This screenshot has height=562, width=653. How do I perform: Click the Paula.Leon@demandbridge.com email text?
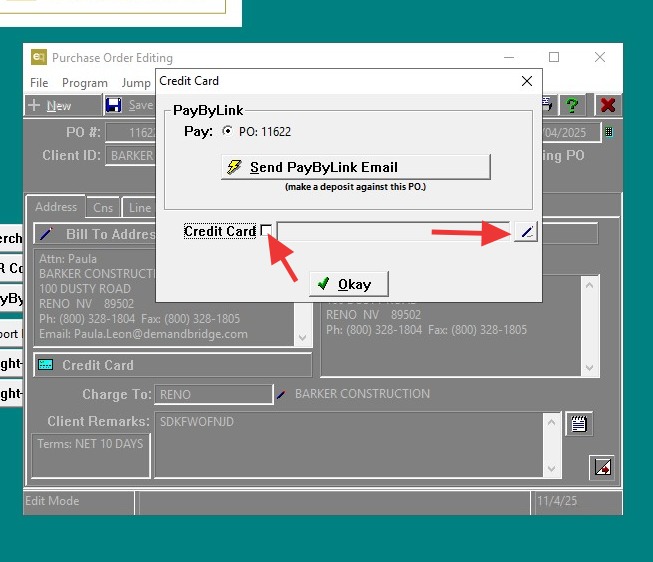tap(161, 334)
